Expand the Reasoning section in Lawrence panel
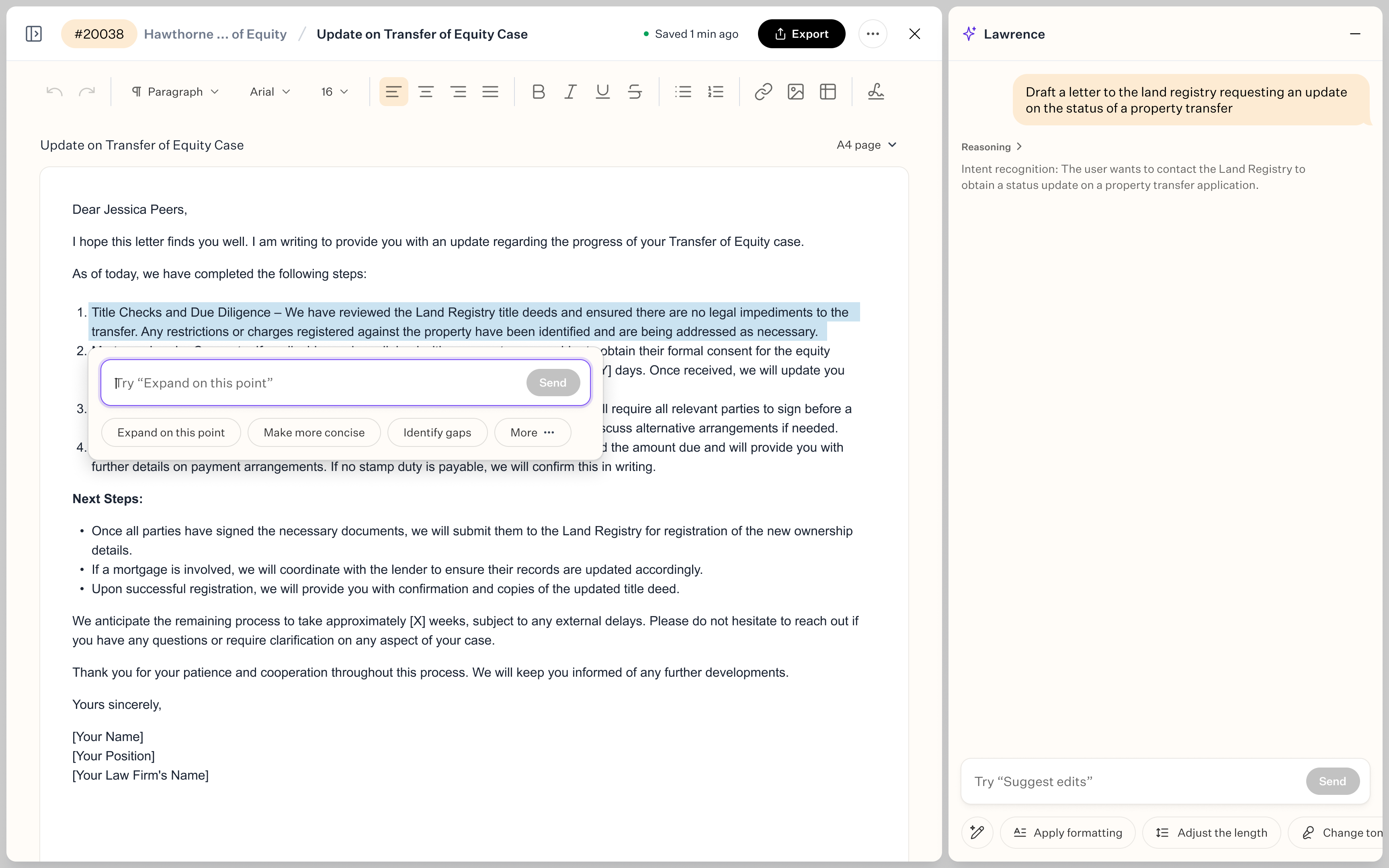Viewport: 1389px width, 868px height. pyautogui.click(x=991, y=147)
